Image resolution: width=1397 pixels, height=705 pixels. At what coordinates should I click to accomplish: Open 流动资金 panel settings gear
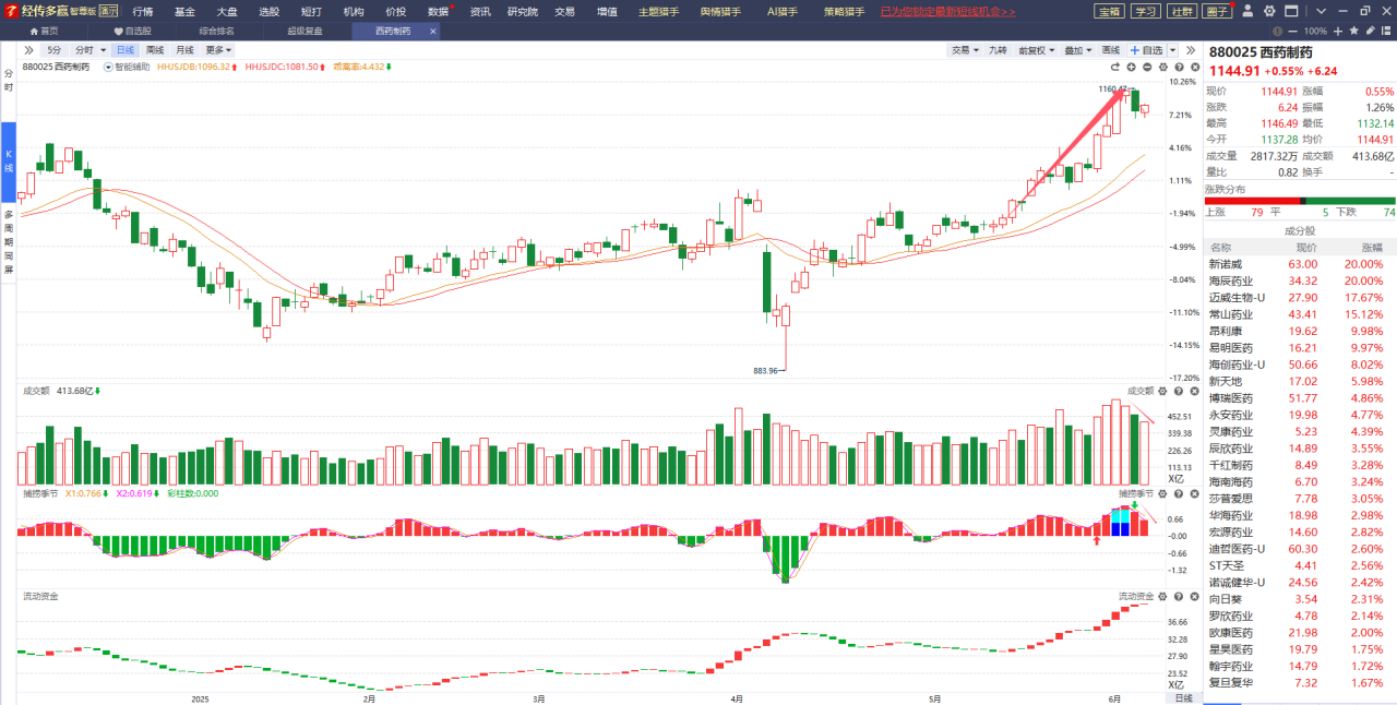[1163, 596]
